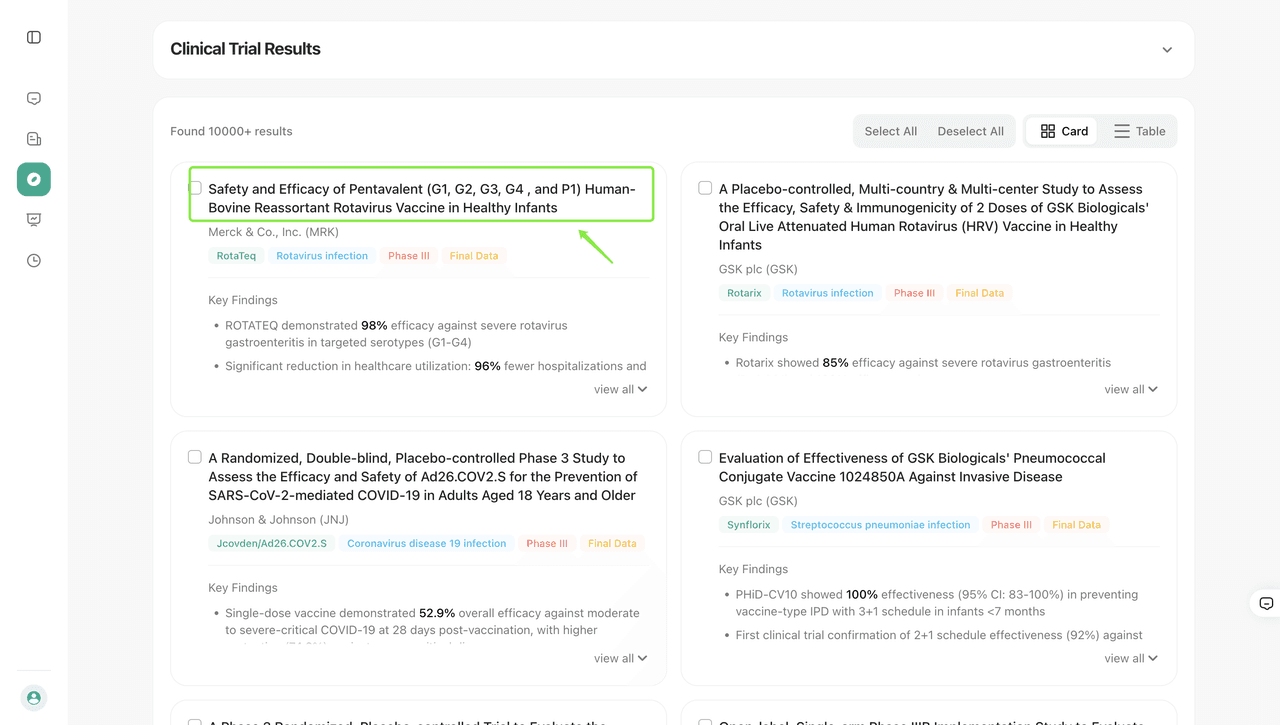Open the chat bubble widget on the right edge
This screenshot has height=725, width=1280.
[x=1266, y=603]
